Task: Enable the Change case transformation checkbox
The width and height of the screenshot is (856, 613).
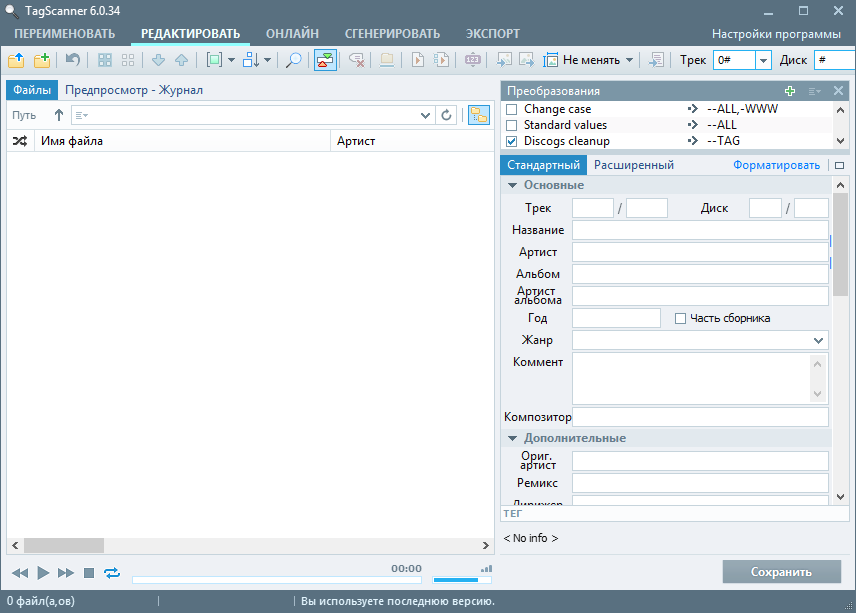Action: tap(512, 109)
